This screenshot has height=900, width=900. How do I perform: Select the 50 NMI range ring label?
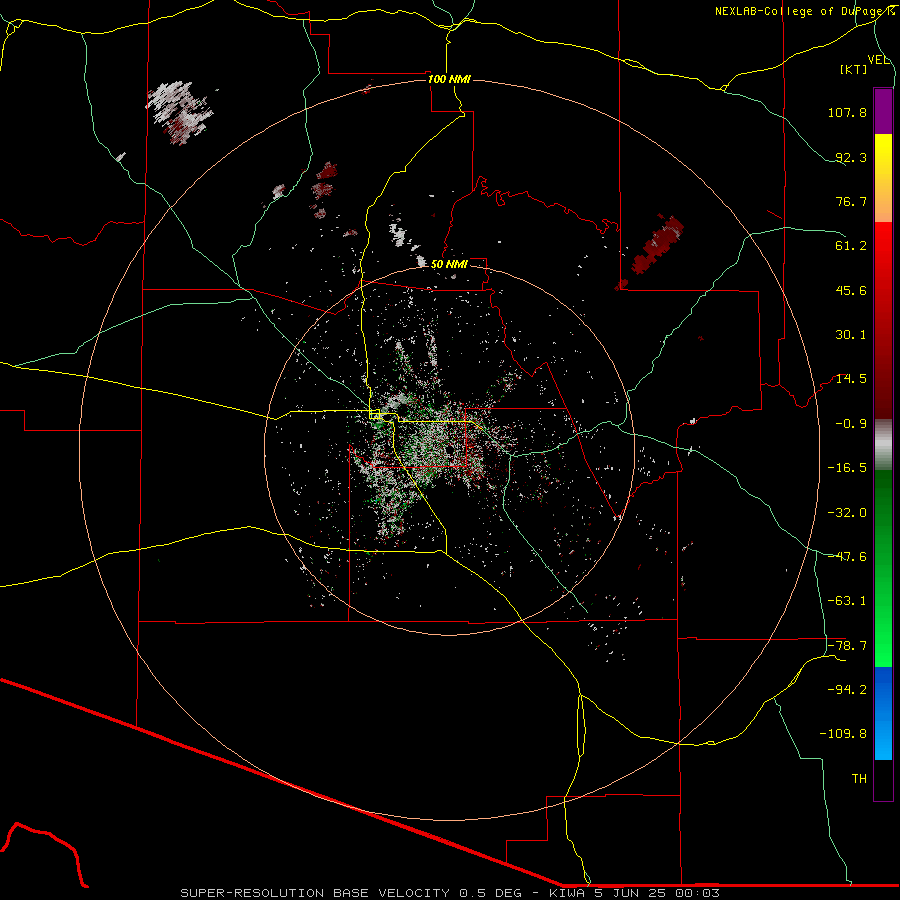(x=449, y=264)
